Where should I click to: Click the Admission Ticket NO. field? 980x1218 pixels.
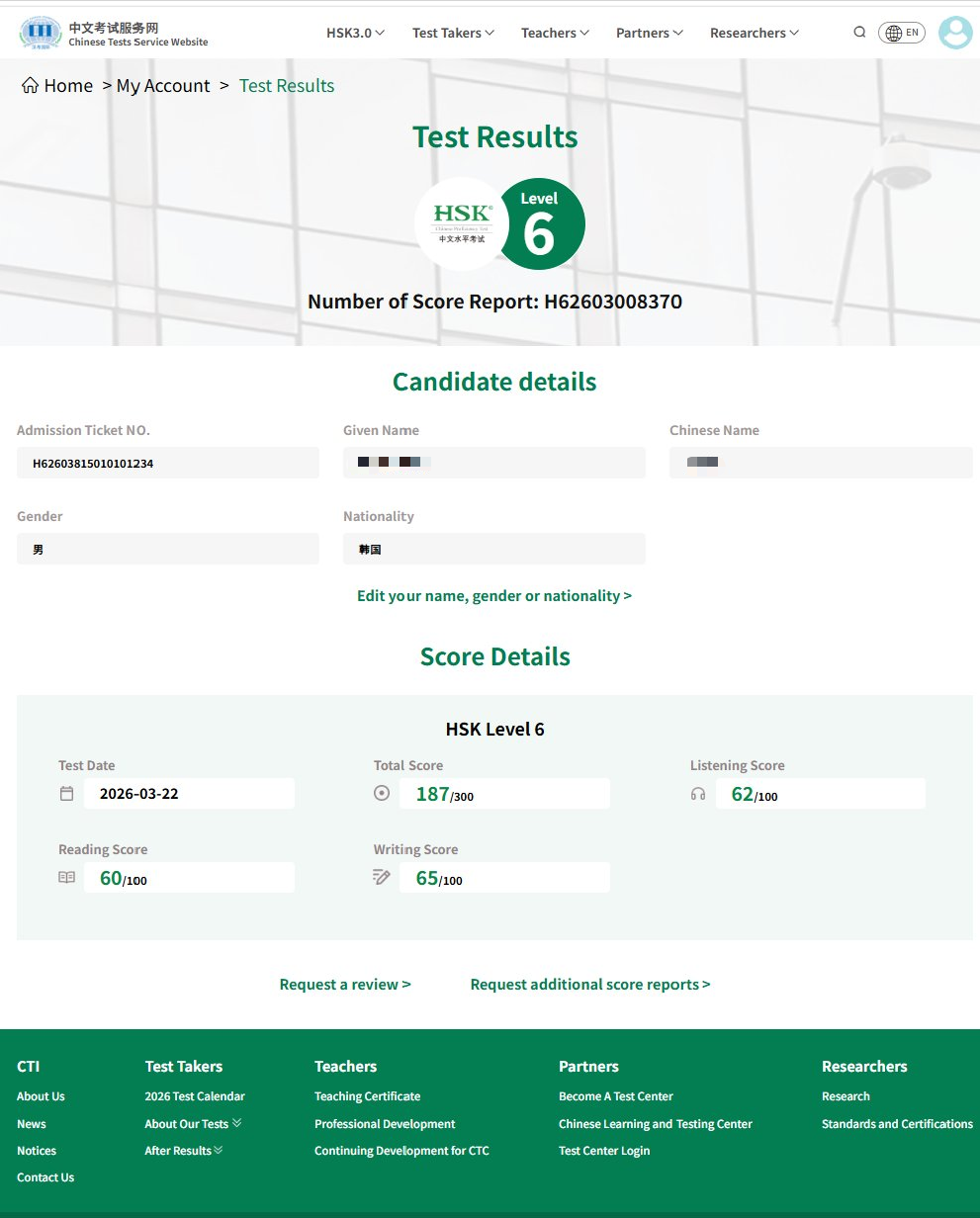(167, 463)
